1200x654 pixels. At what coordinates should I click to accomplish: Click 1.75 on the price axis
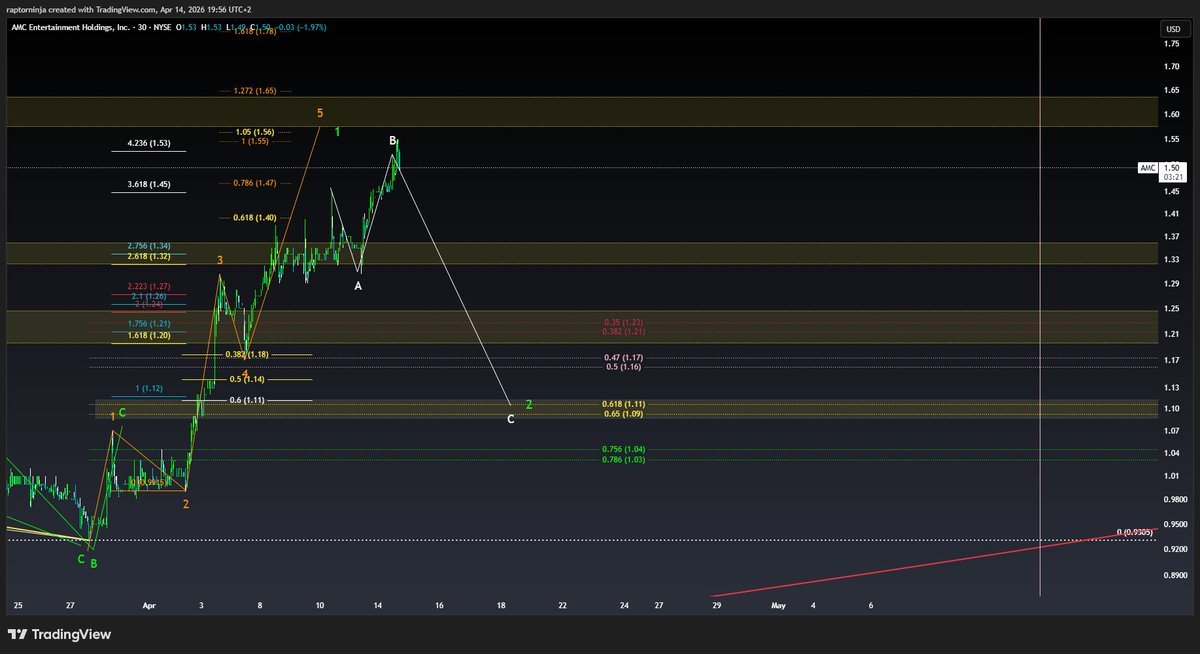(x=1171, y=44)
